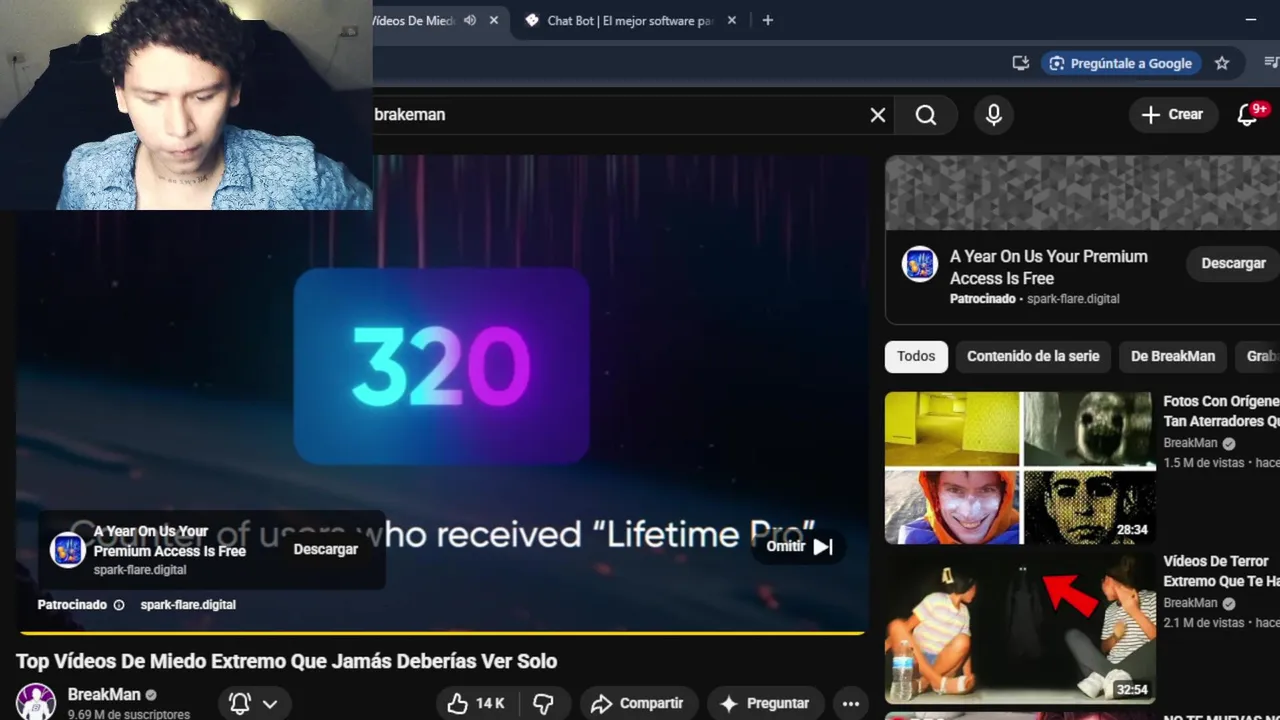This screenshot has width=1280, height=720.
Task: Open the BreakMan channel avatar
Action: coord(36,702)
